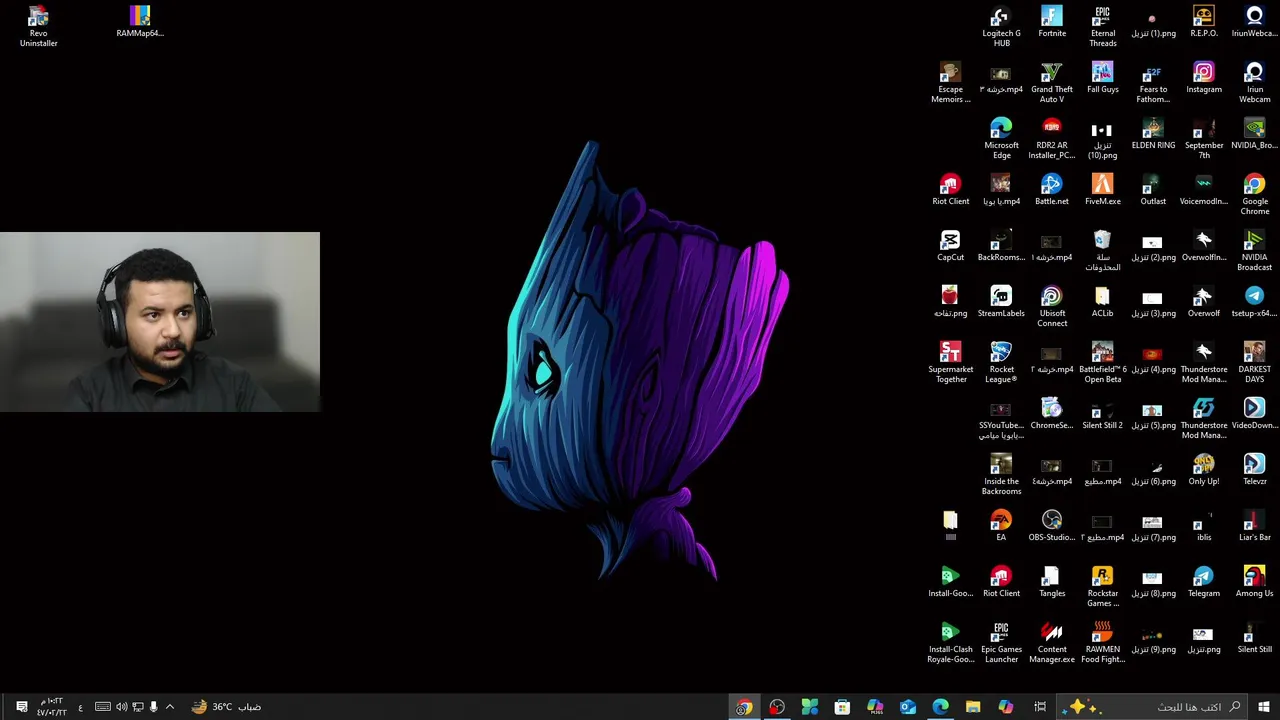The height and width of the screenshot is (720, 1280).
Task: Open File Explorer from the taskbar
Action: pyautogui.click(x=973, y=707)
